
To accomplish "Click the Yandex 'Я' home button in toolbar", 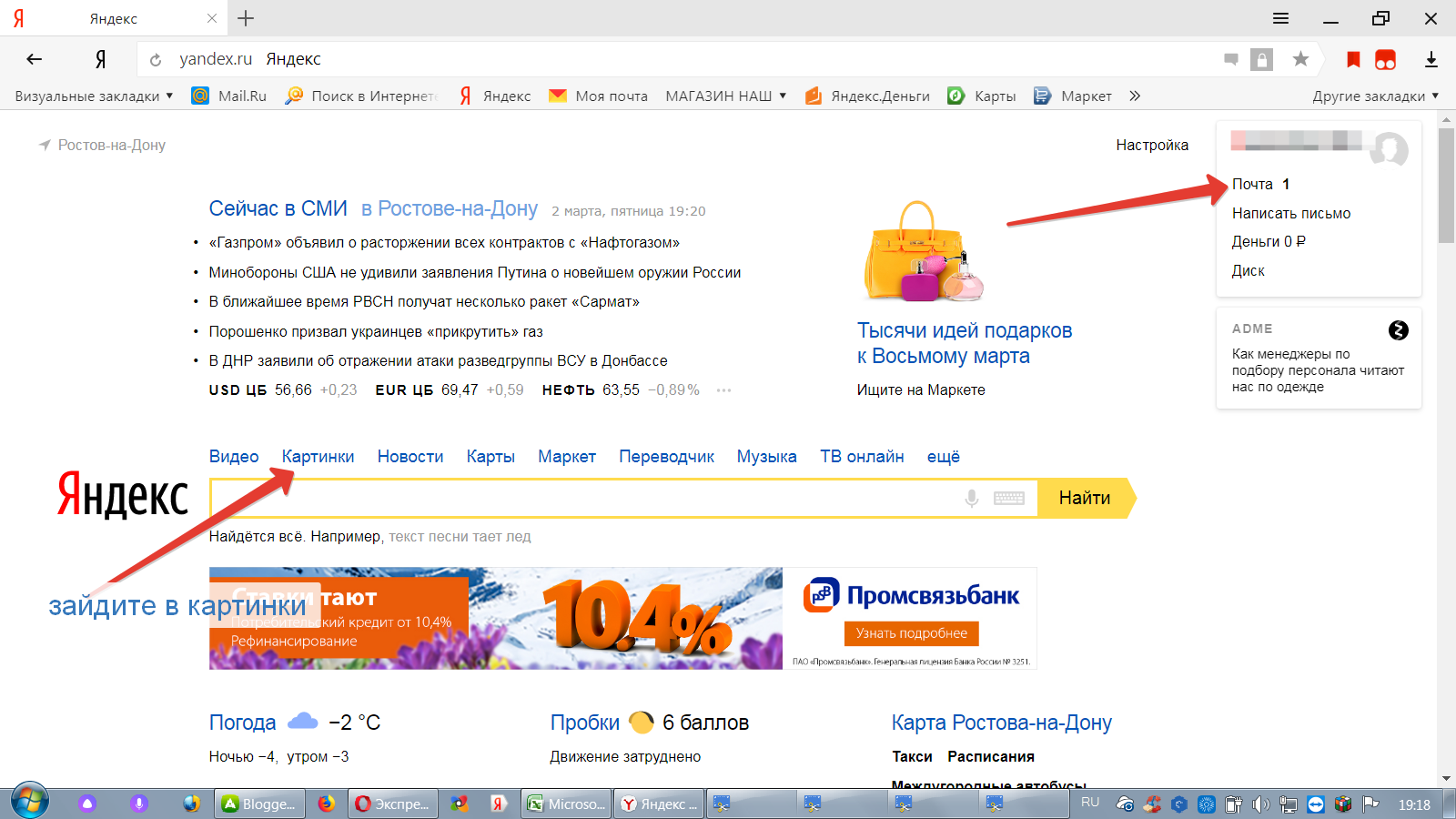I will point(101,59).
